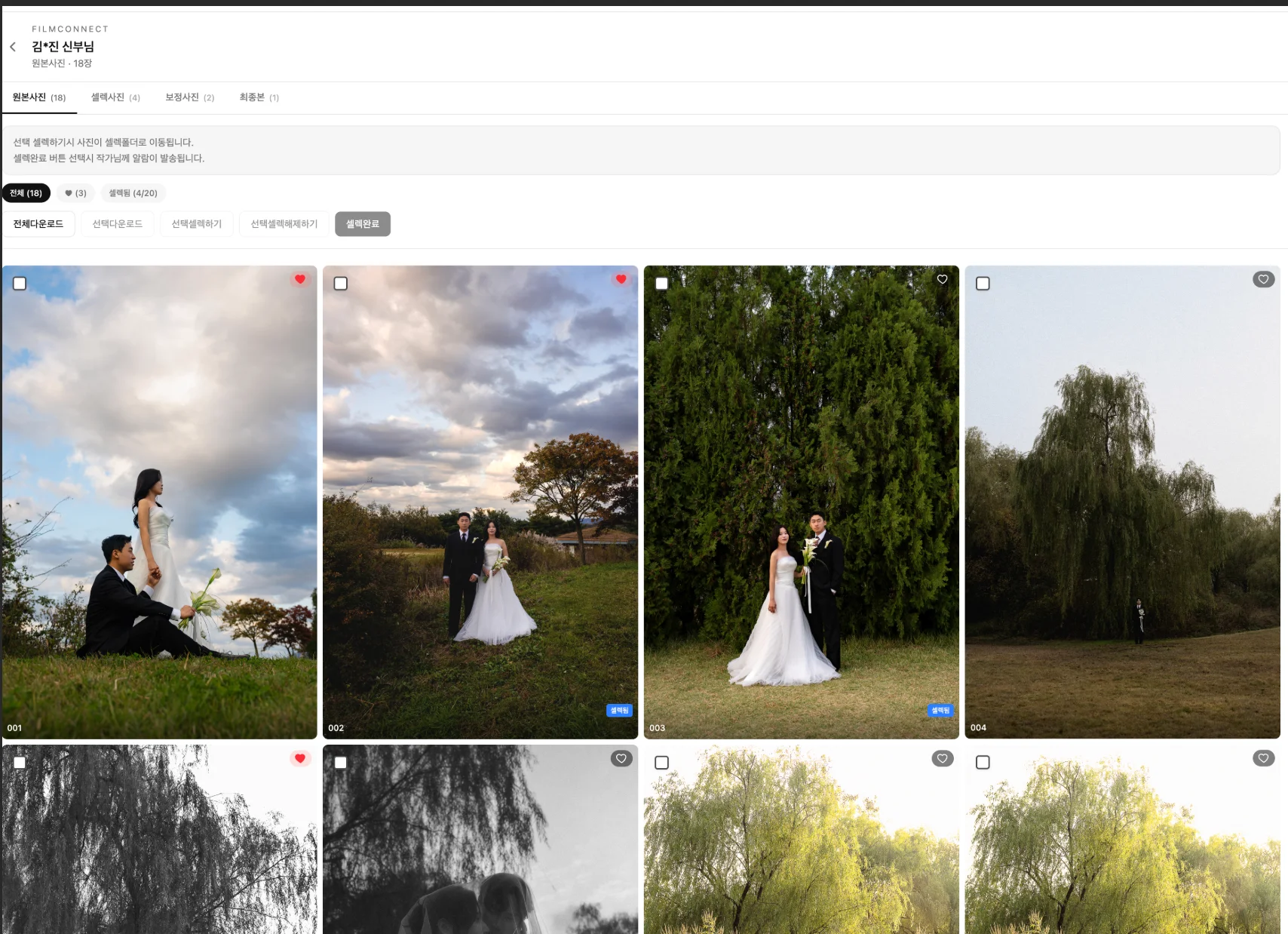
Task: Favorite the rightmost green willow photo in second row
Action: (1263, 758)
